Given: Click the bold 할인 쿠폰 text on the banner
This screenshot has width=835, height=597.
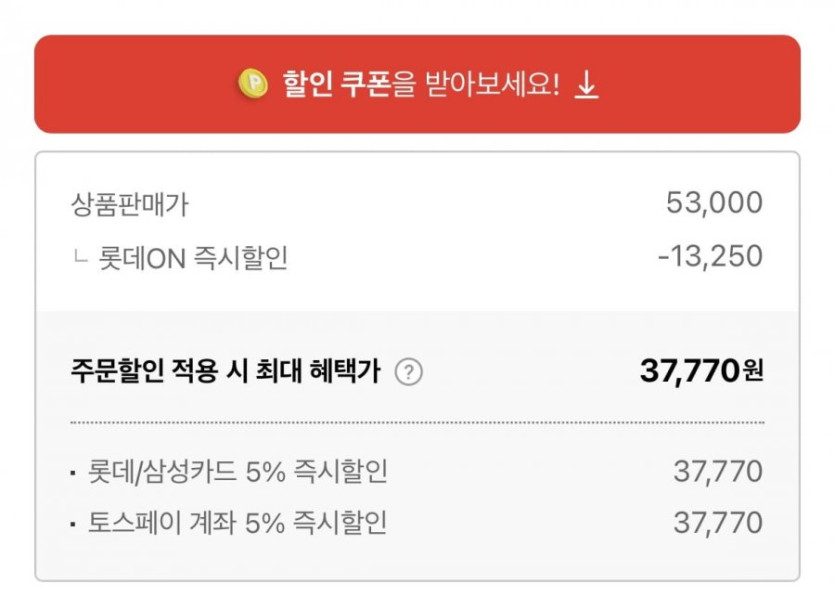Looking at the screenshot, I should 336,85.
